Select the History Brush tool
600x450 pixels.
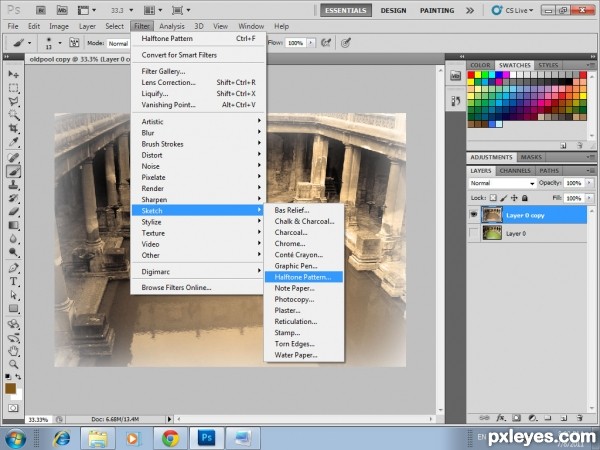pyautogui.click(x=13, y=198)
